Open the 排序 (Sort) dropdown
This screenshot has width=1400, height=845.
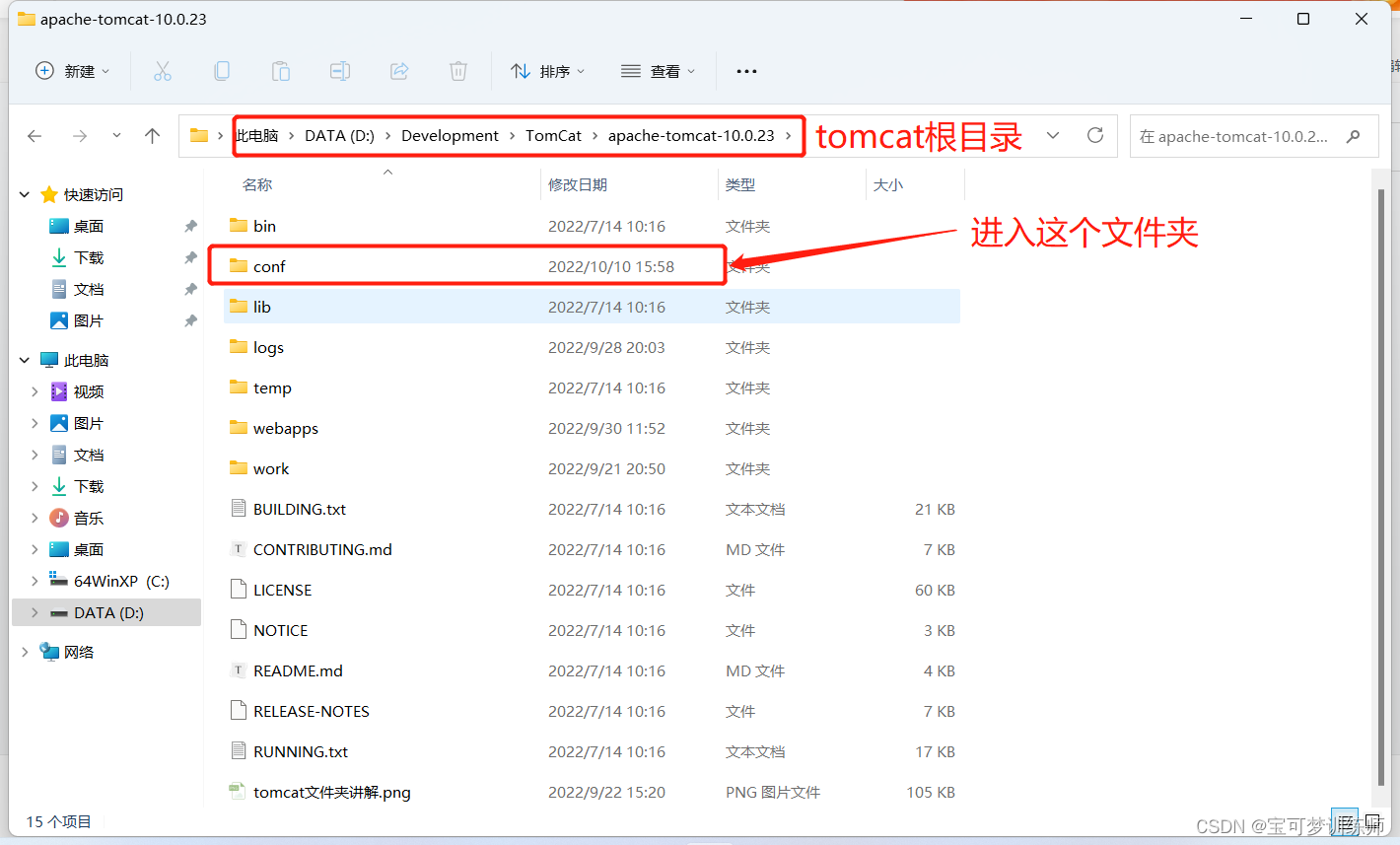tap(547, 70)
